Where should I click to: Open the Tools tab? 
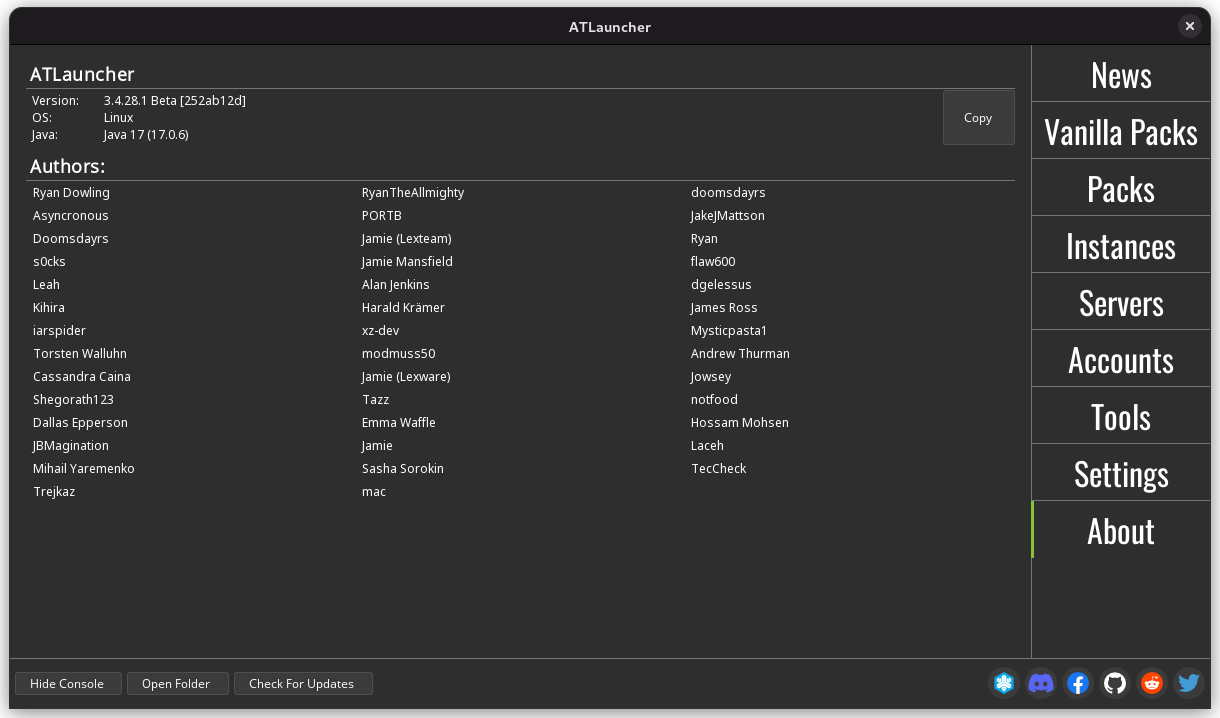[1121, 416]
